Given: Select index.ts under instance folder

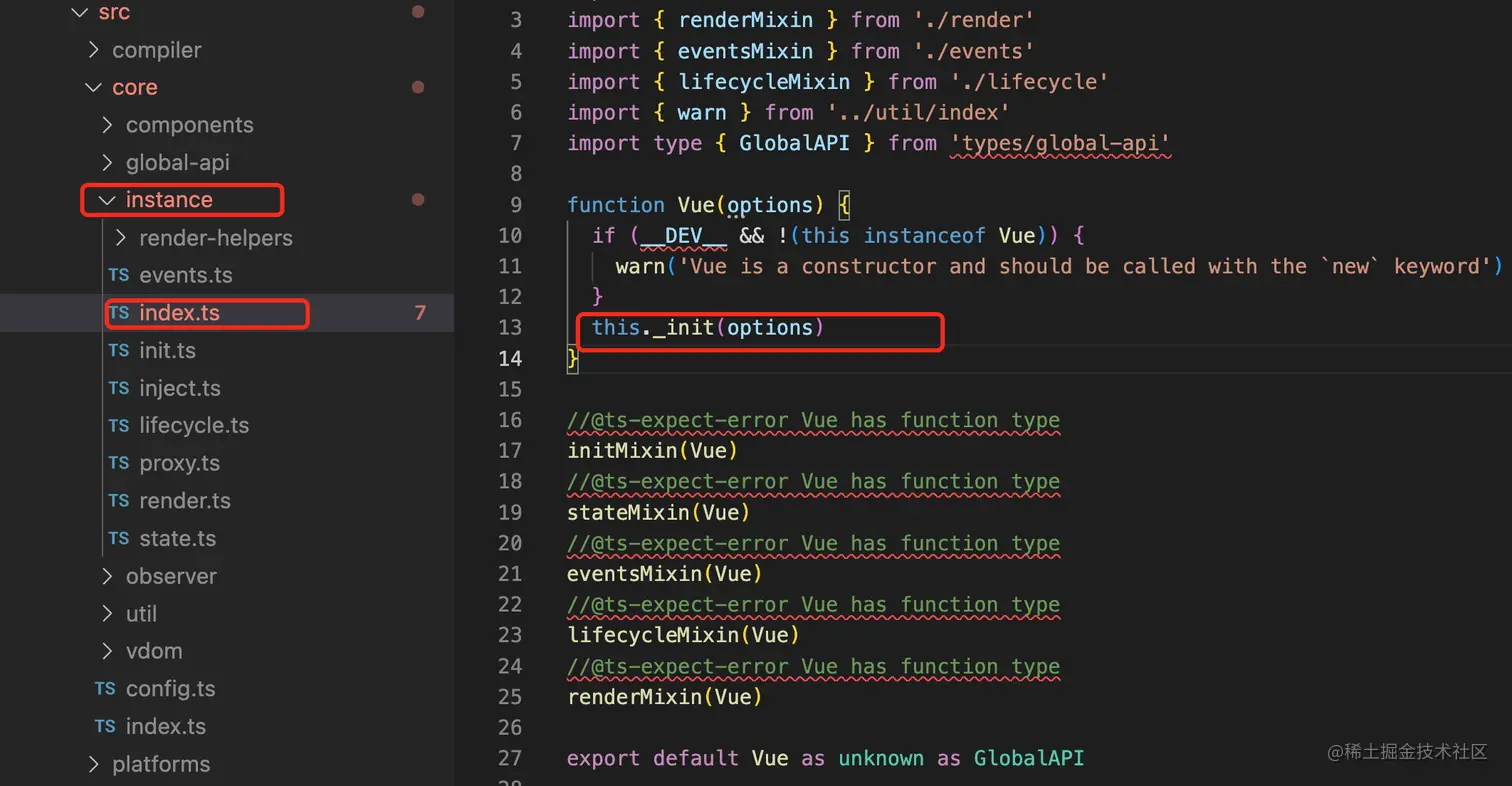Looking at the screenshot, I should coord(179,313).
